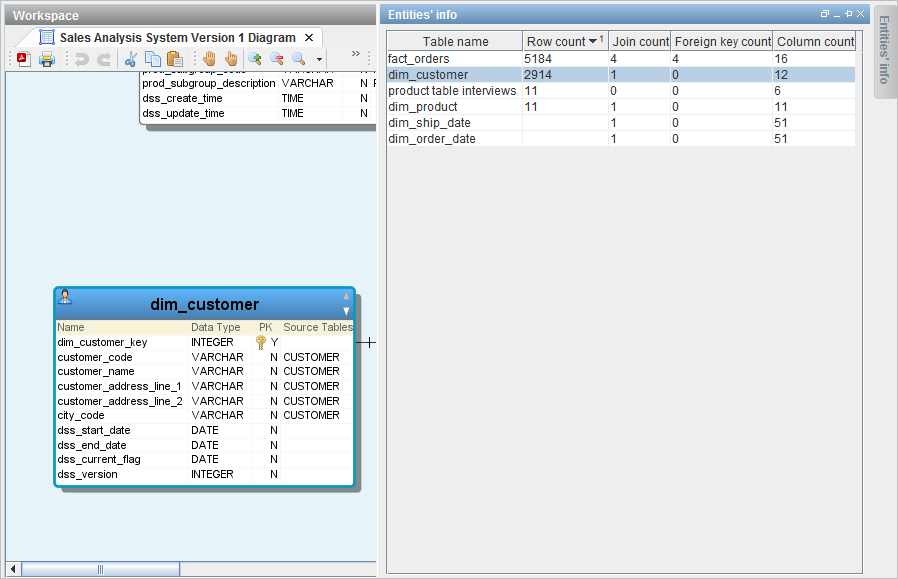Click the Copy icon in toolbar
898x579 pixels.
(153, 59)
